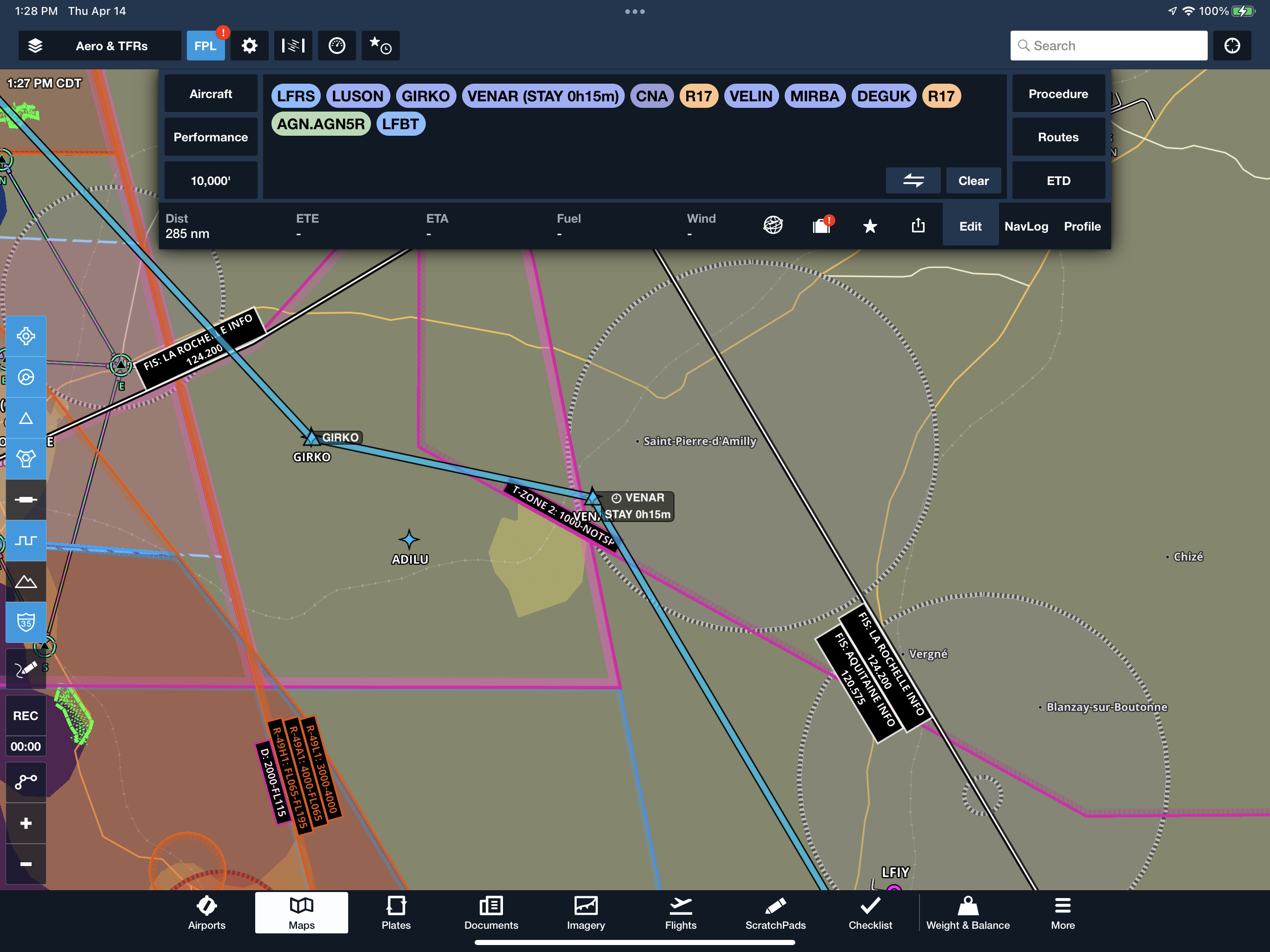Viewport: 1270px width, 952px height.
Task: Enable the star favorites toggle
Action: pyautogui.click(x=869, y=225)
